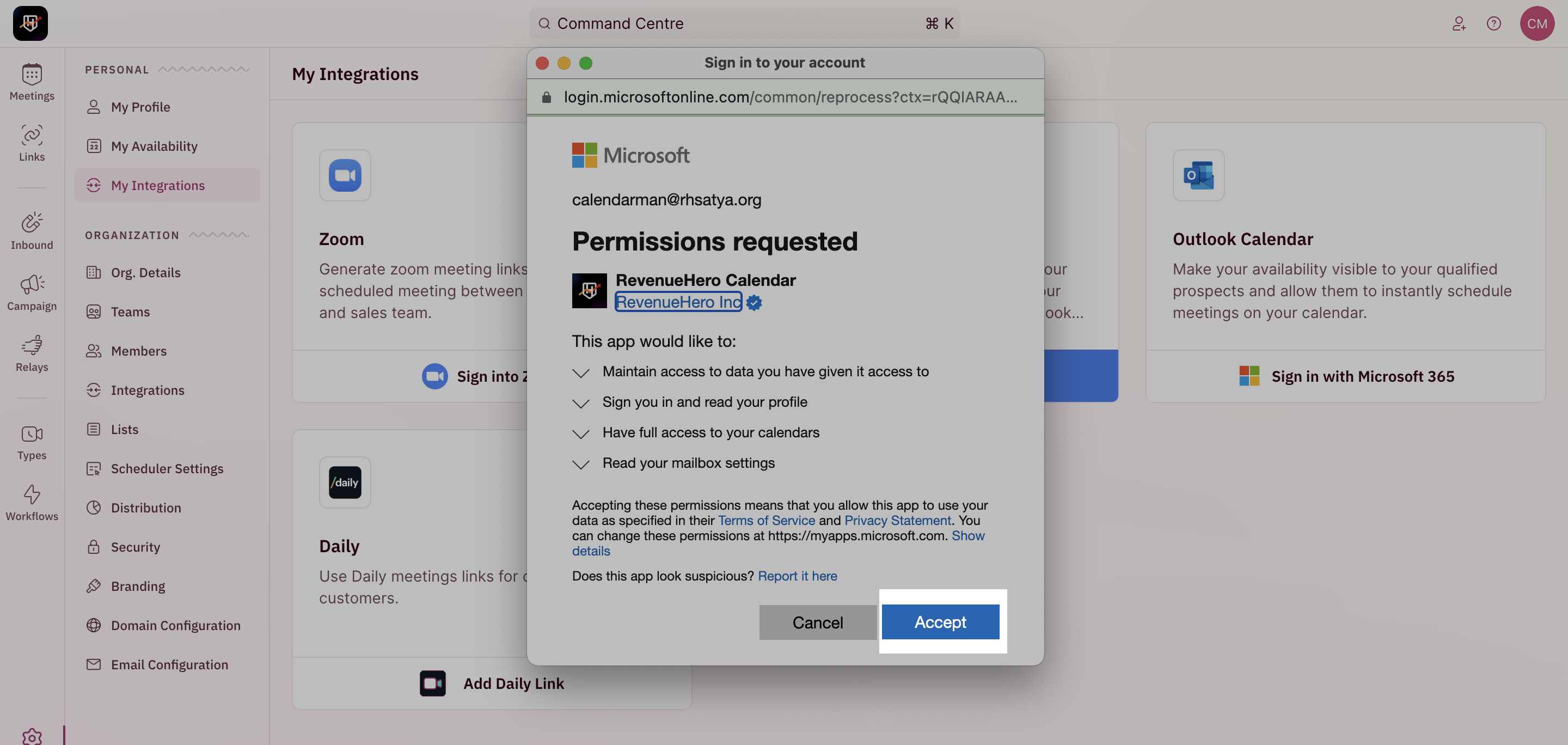Click Sign in with Microsoft 365
The image size is (1568, 745).
point(1346,376)
